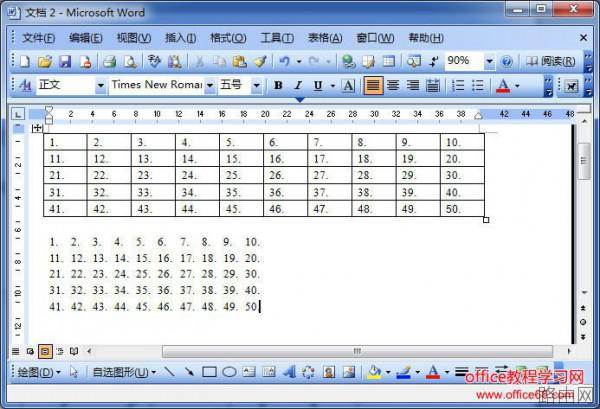Insert Clip Art from the drawing toolbar
This screenshot has height=409, width=600.
coord(329,372)
